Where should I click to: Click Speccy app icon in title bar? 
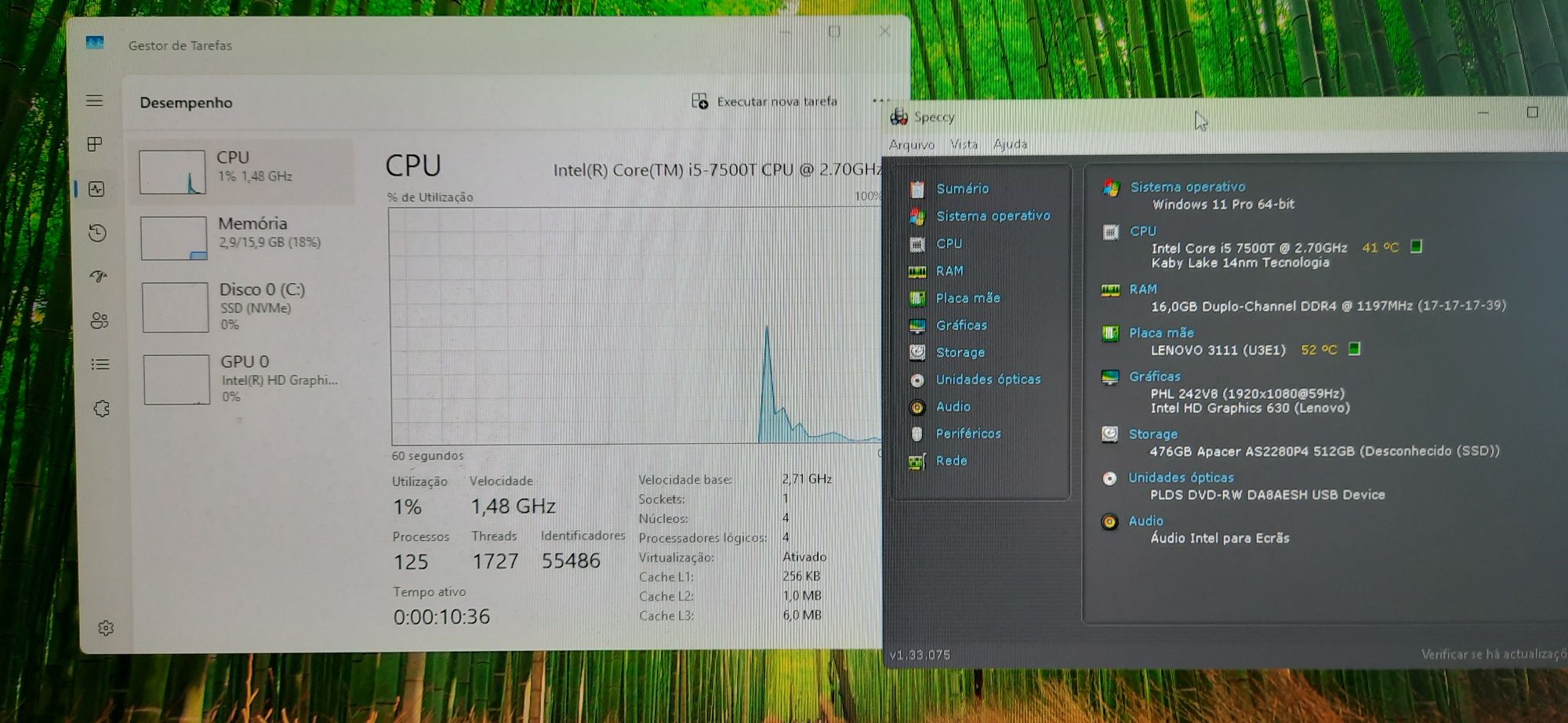pyautogui.click(x=898, y=117)
